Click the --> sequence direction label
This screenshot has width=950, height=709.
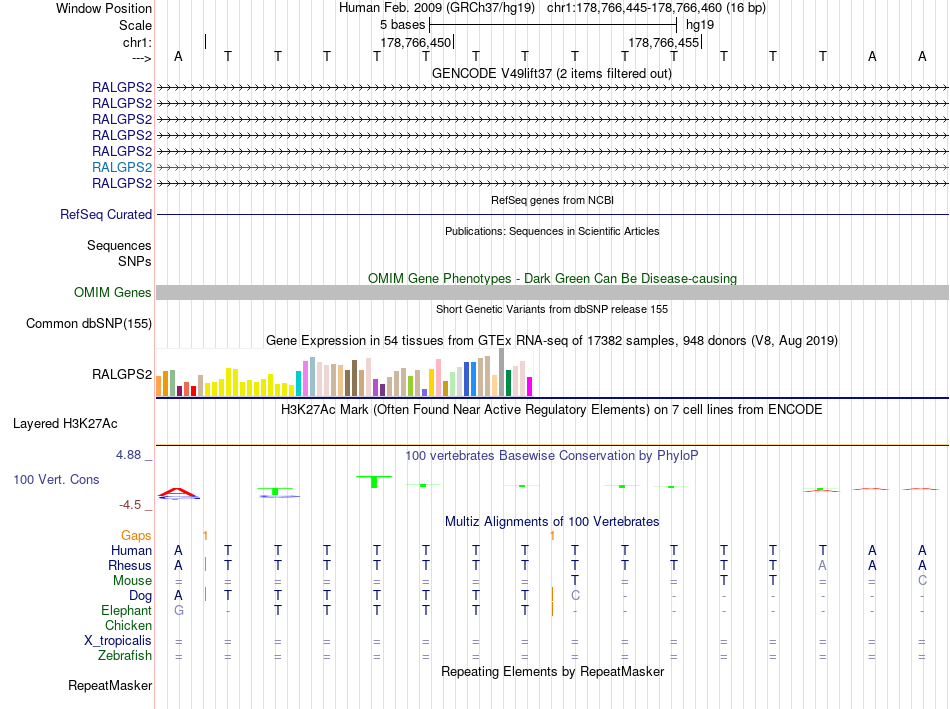[x=141, y=58]
